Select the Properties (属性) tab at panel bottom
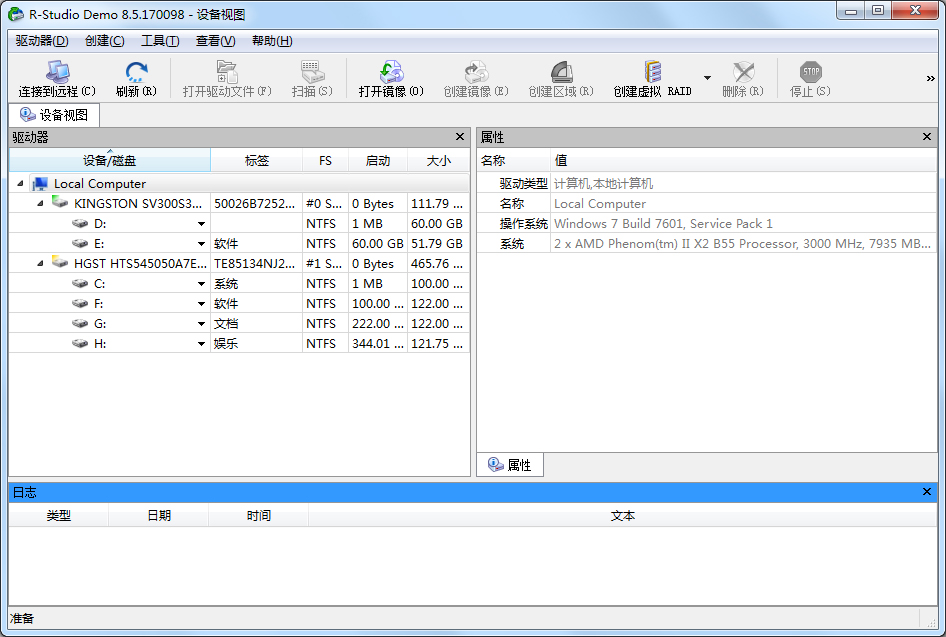The width and height of the screenshot is (946, 637). pos(510,464)
